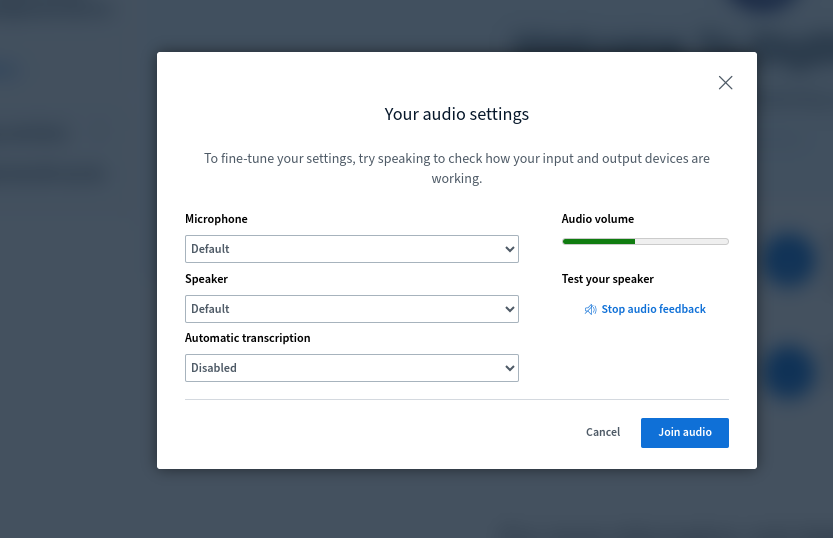833x538 pixels.
Task: Expand the Automatic transcription dropdown
Action: (351, 368)
